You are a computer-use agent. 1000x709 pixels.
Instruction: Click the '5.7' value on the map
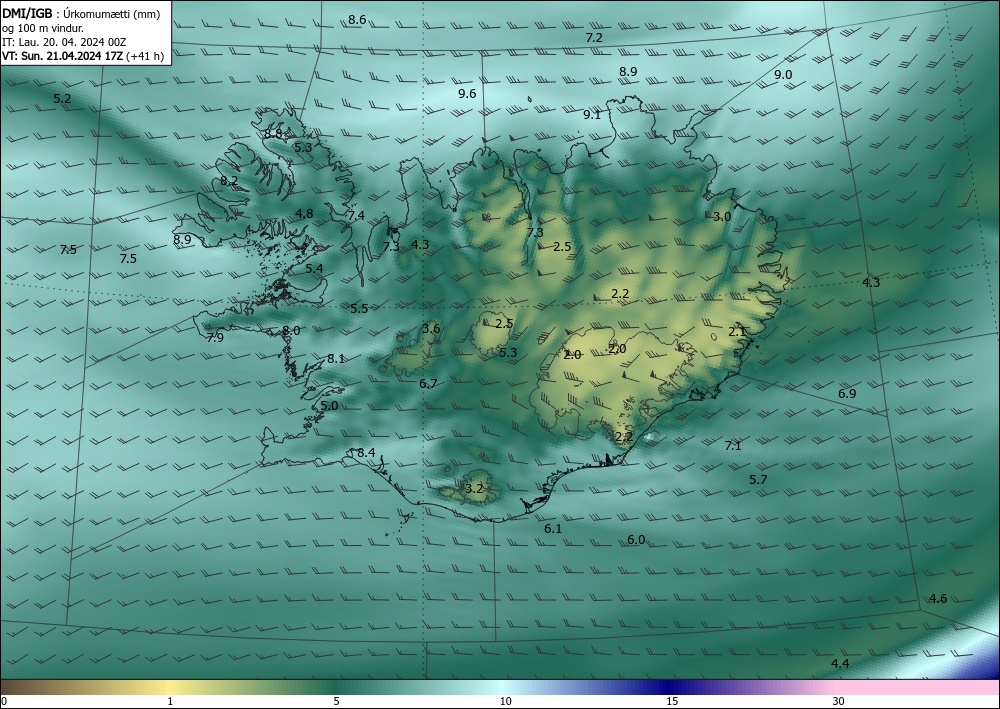point(758,479)
